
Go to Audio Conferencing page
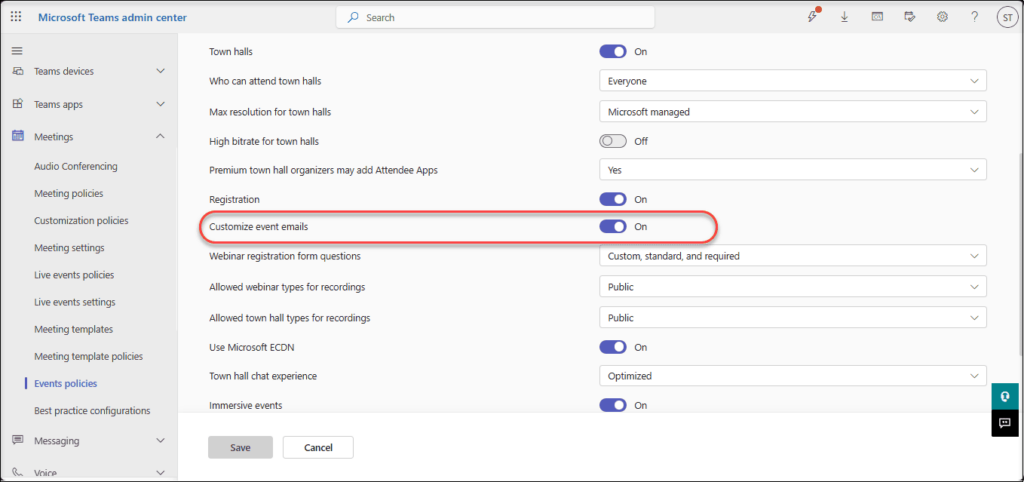click(76, 167)
